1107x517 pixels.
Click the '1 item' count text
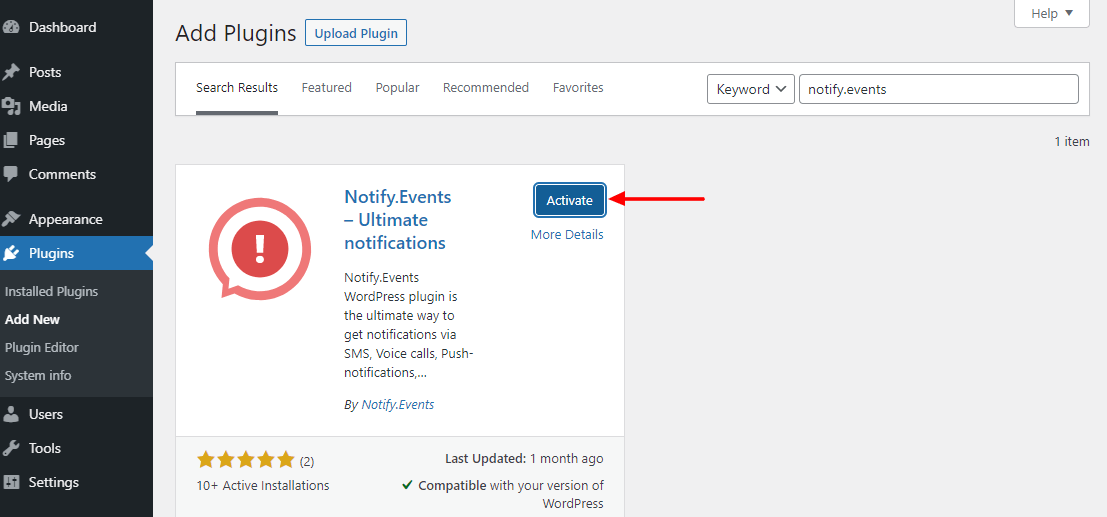click(x=1072, y=142)
